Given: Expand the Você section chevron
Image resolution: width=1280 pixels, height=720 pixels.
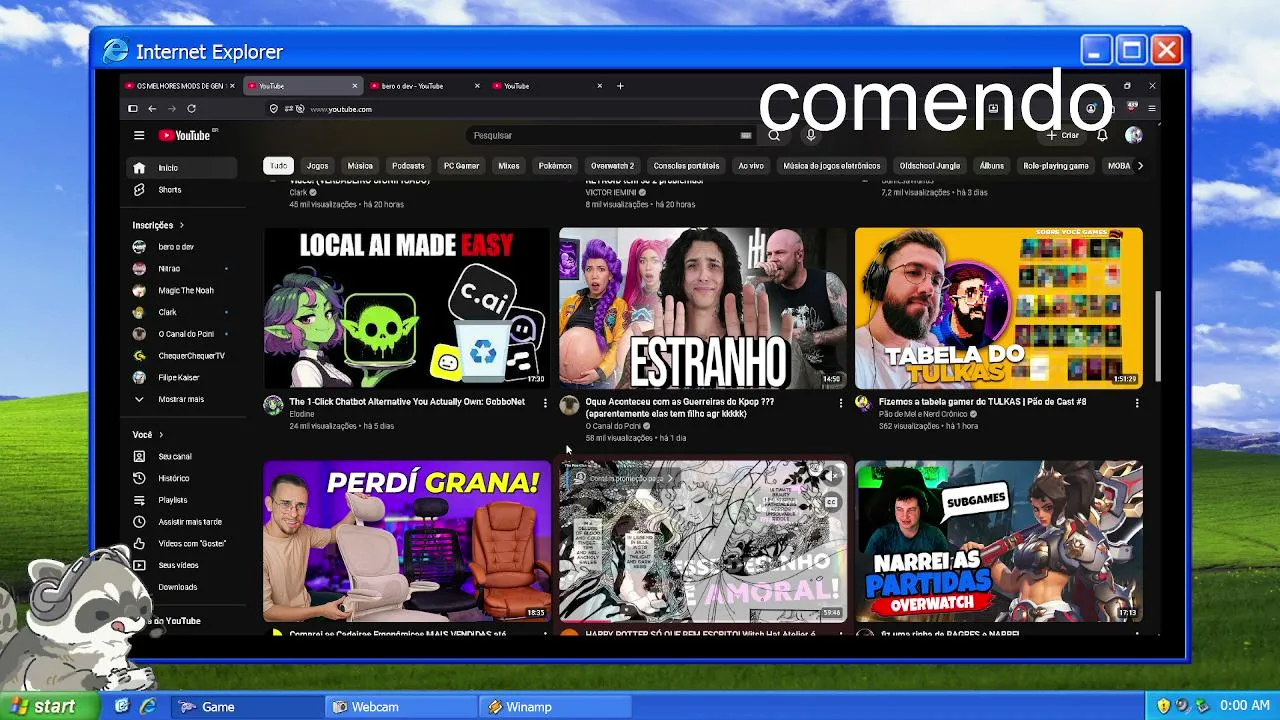Looking at the screenshot, I should coord(160,435).
